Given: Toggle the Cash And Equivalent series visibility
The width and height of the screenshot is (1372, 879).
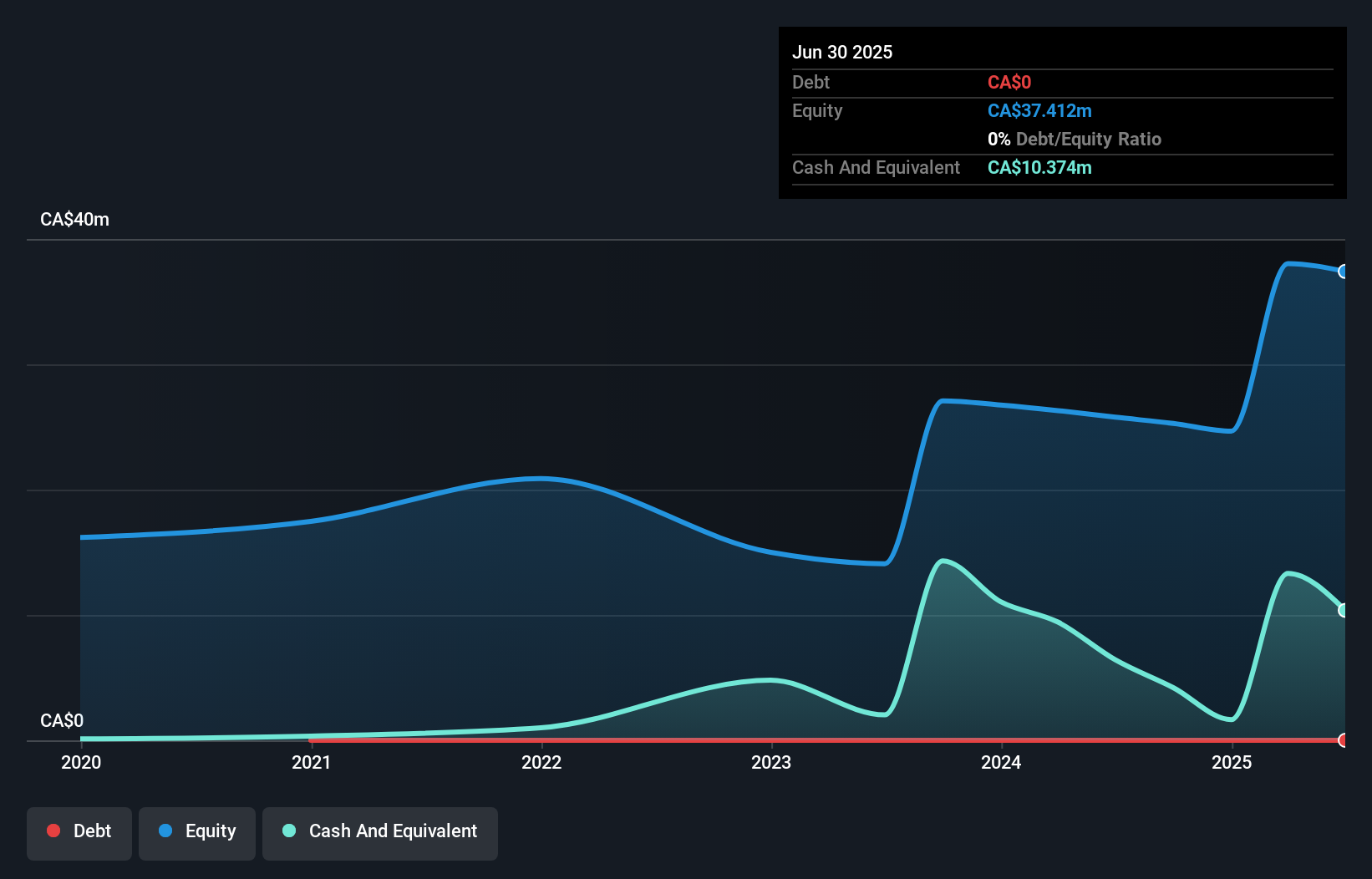Looking at the screenshot, I should (380, 833).
